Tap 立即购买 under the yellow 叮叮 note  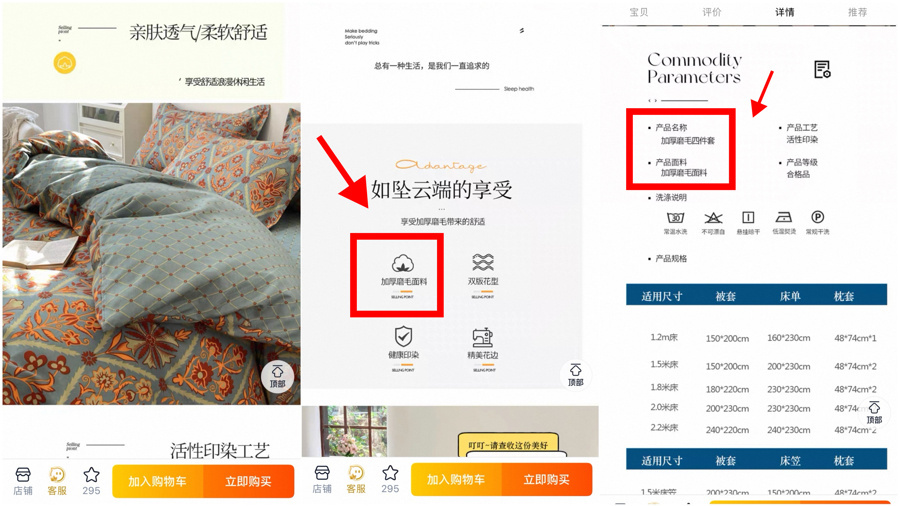[x=546, y=480]
